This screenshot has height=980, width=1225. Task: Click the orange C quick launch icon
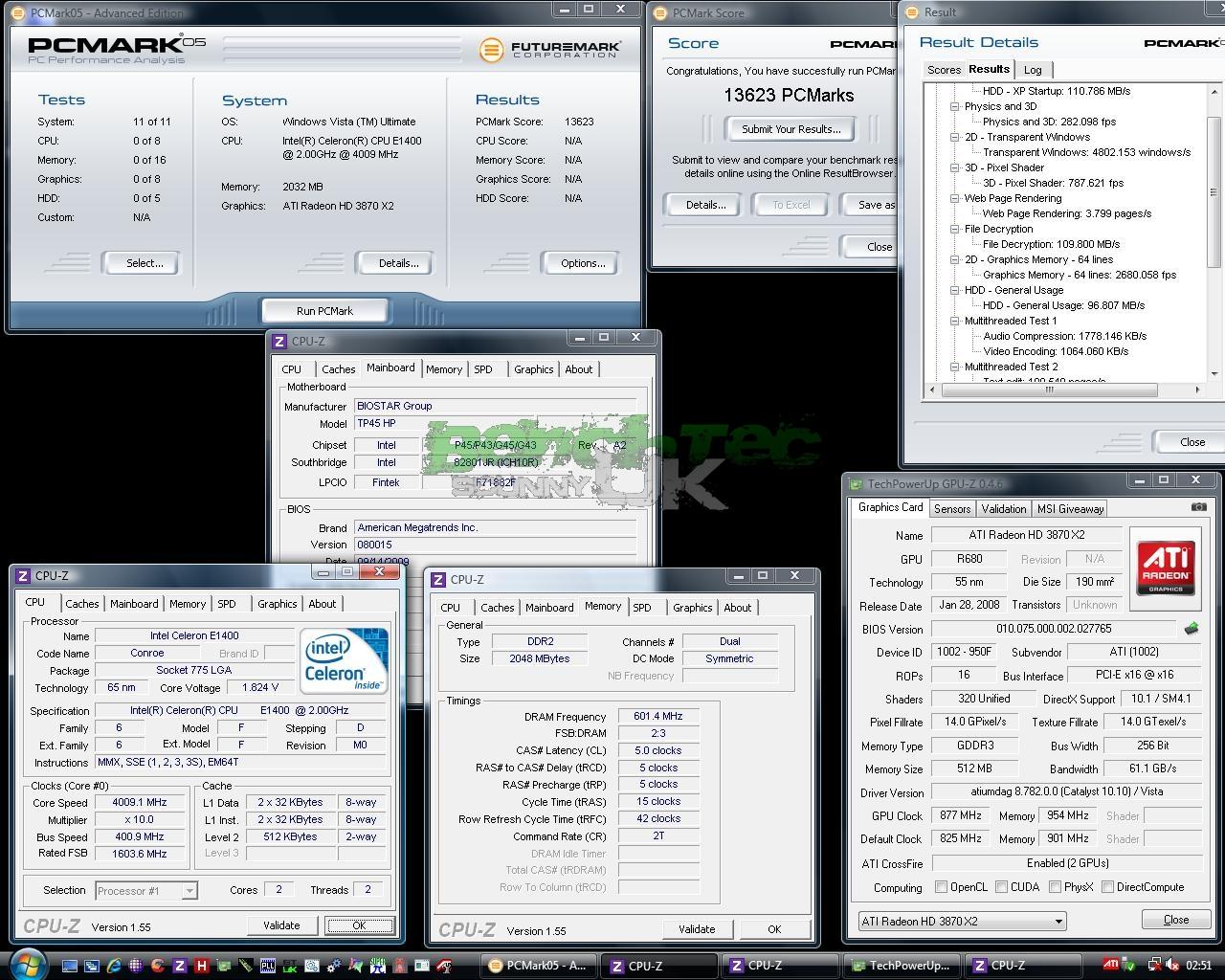pos(157,966)
